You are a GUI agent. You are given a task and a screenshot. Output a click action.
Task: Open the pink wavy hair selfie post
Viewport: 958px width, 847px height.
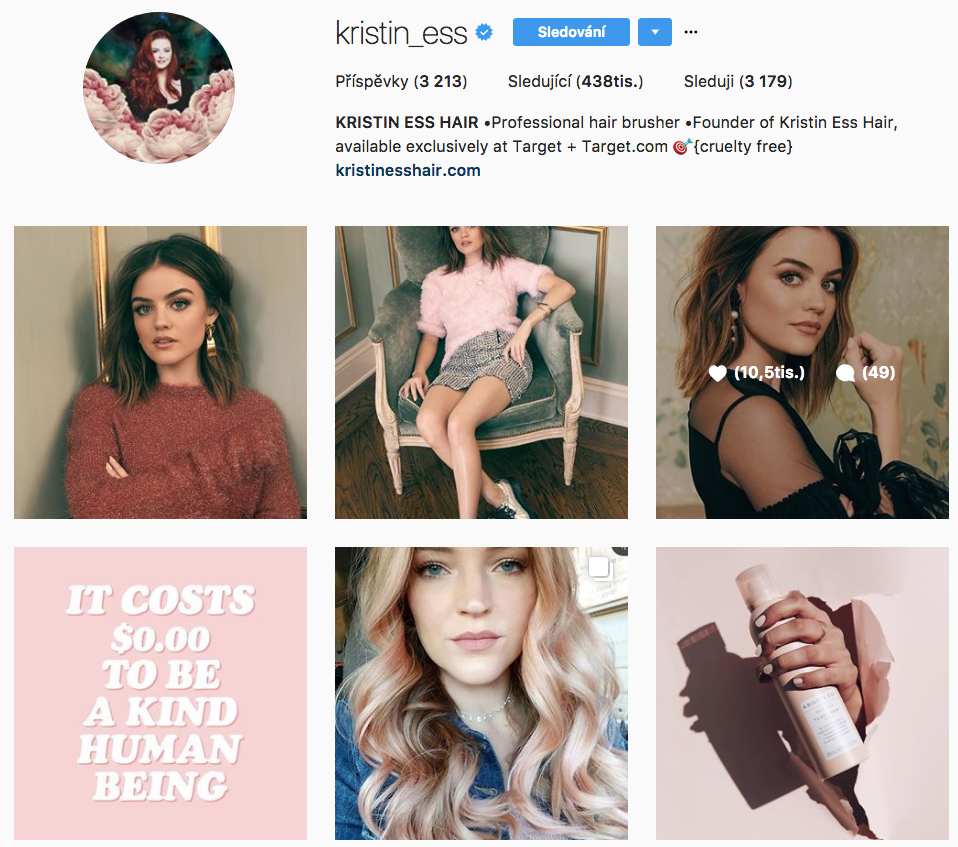(x=481, y=693)
